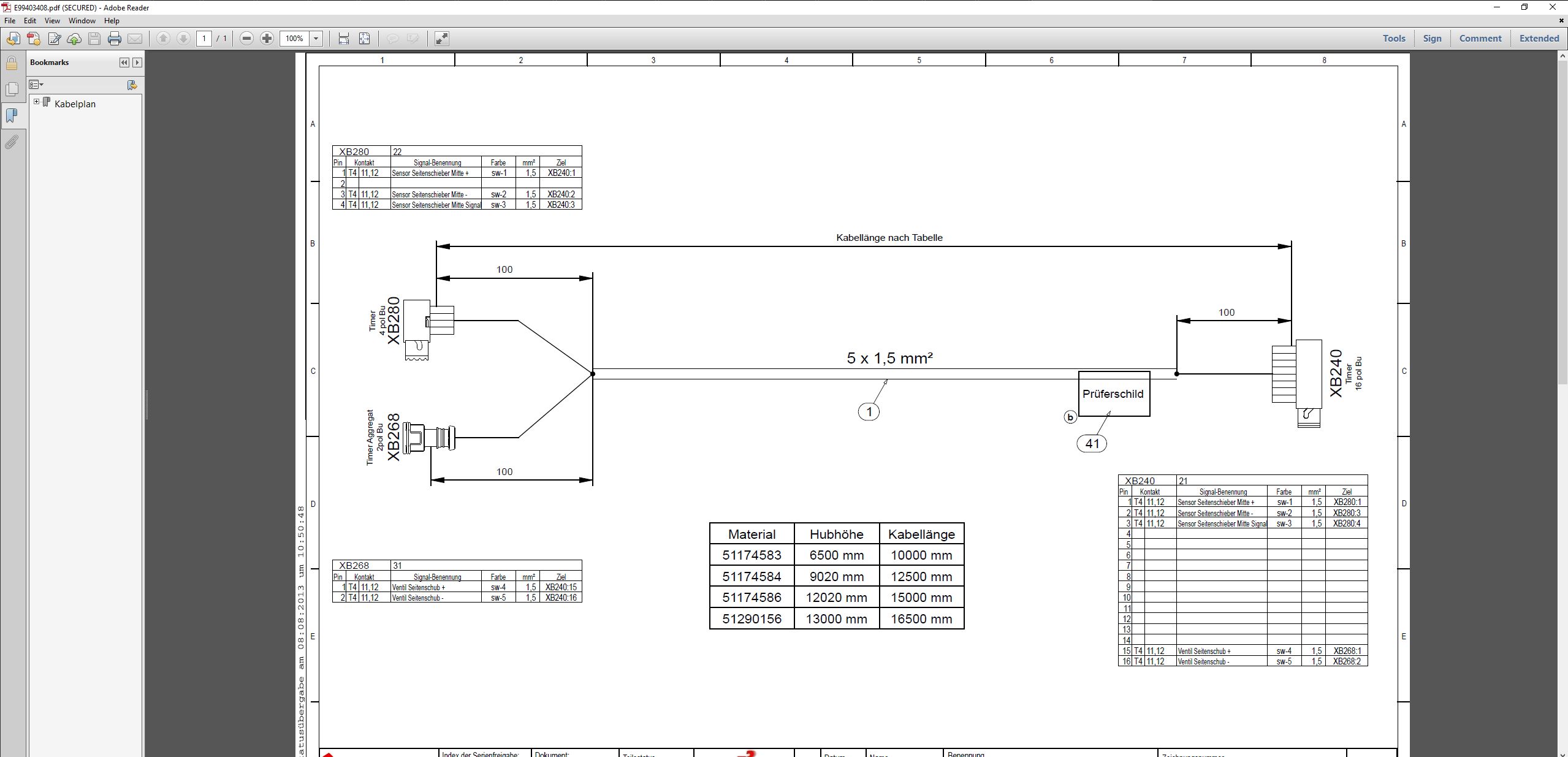Collapse the Bookmarks pane double-arrow button

[x=124, y=63]
